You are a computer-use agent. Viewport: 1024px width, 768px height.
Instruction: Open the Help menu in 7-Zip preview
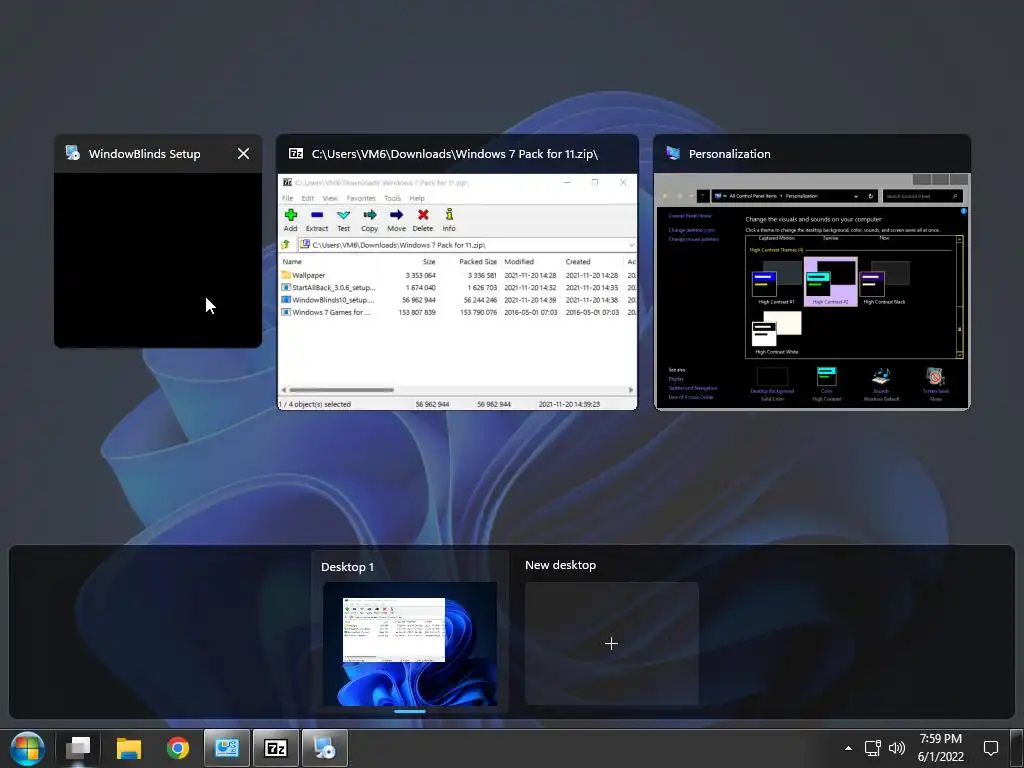pos(417,198)
